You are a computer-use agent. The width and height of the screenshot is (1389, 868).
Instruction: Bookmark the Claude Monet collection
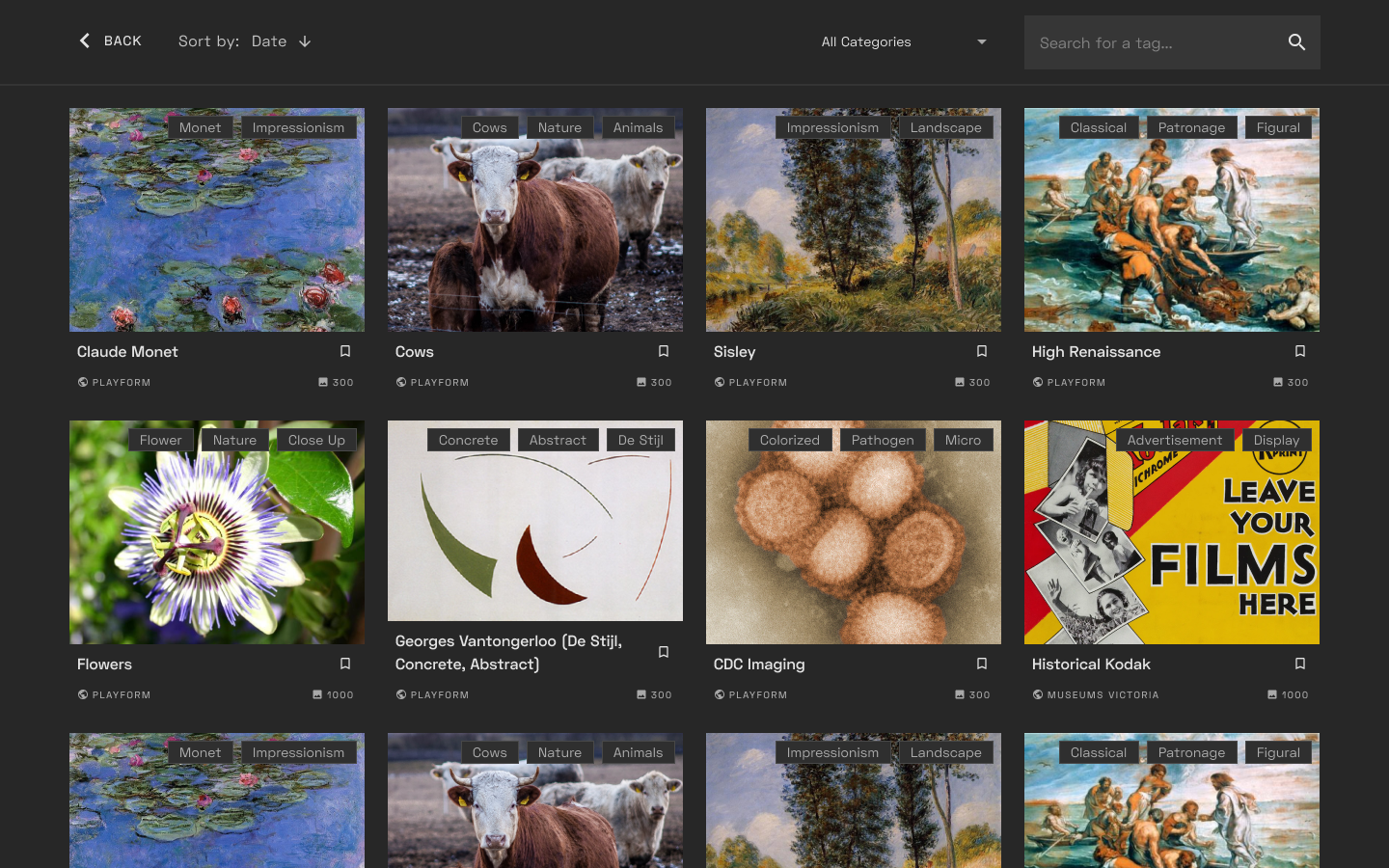345,351
